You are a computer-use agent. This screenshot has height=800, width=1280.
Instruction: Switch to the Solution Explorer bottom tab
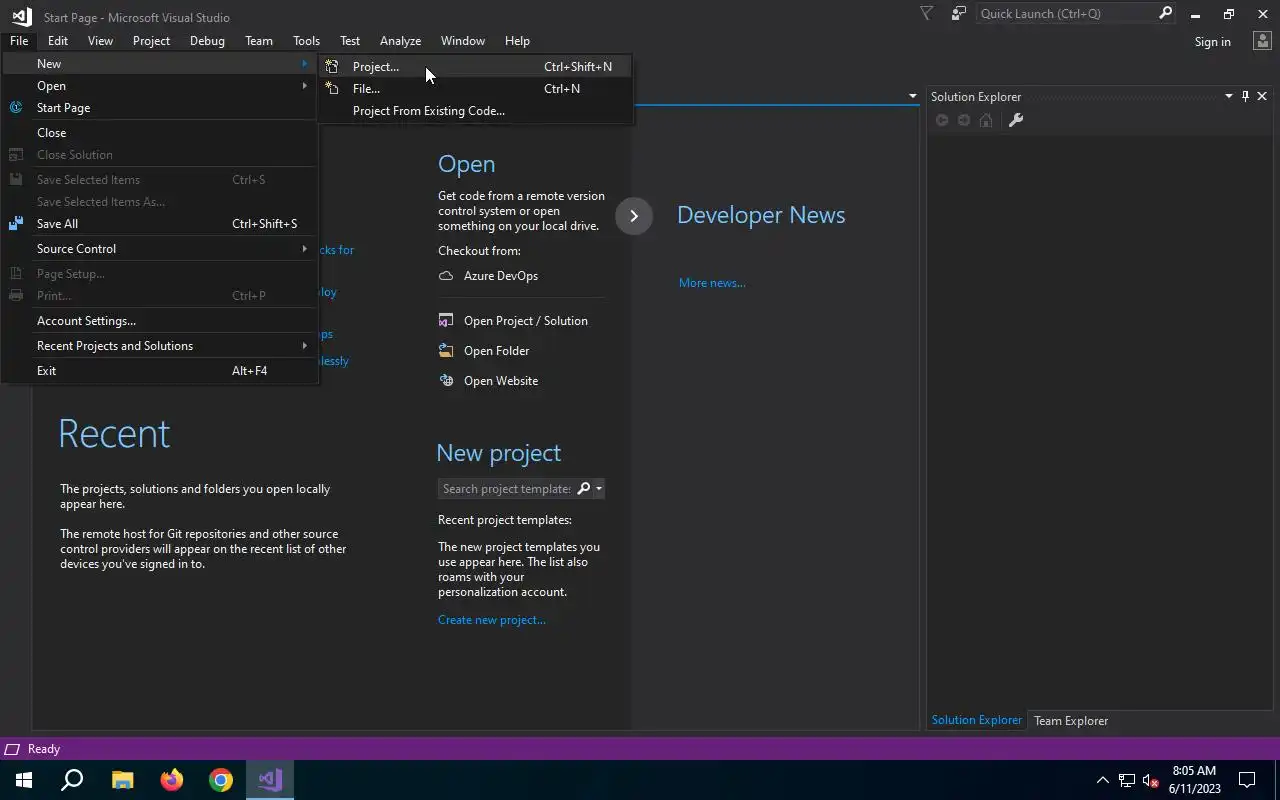pos(977,720)
